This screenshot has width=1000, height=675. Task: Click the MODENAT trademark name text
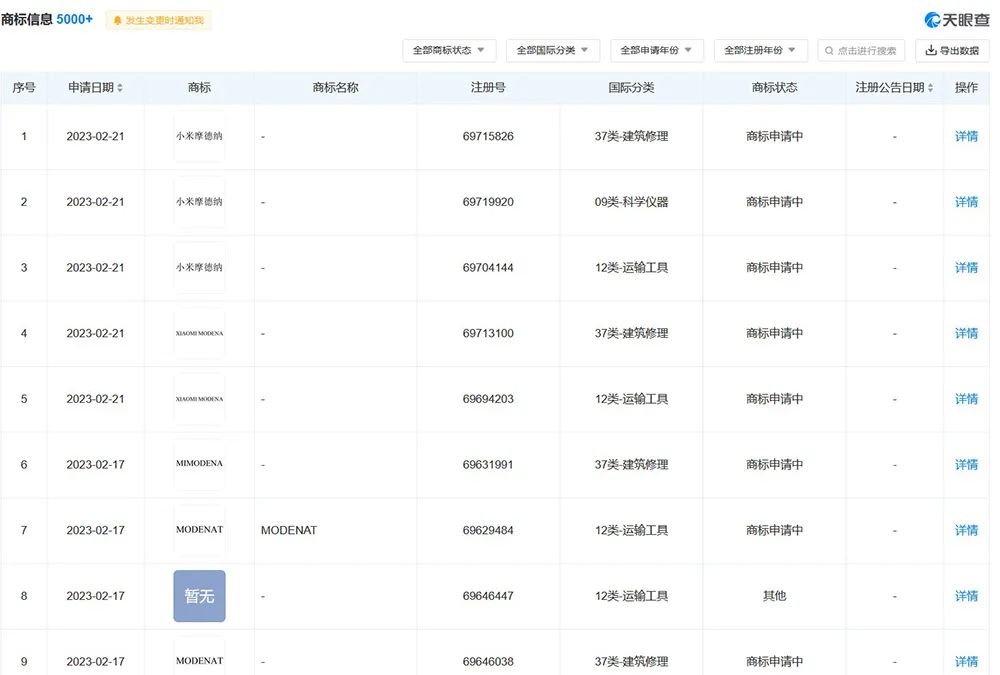[289, 530]
